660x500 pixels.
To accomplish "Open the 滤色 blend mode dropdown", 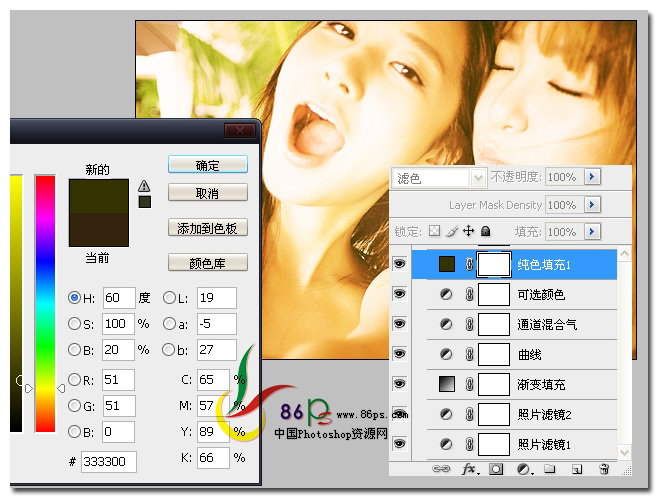I will pyautogui.click(x=437, y=177).
